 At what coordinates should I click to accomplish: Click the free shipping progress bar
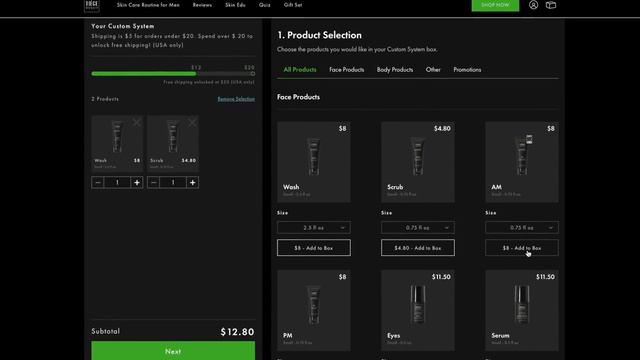[173, 74]
